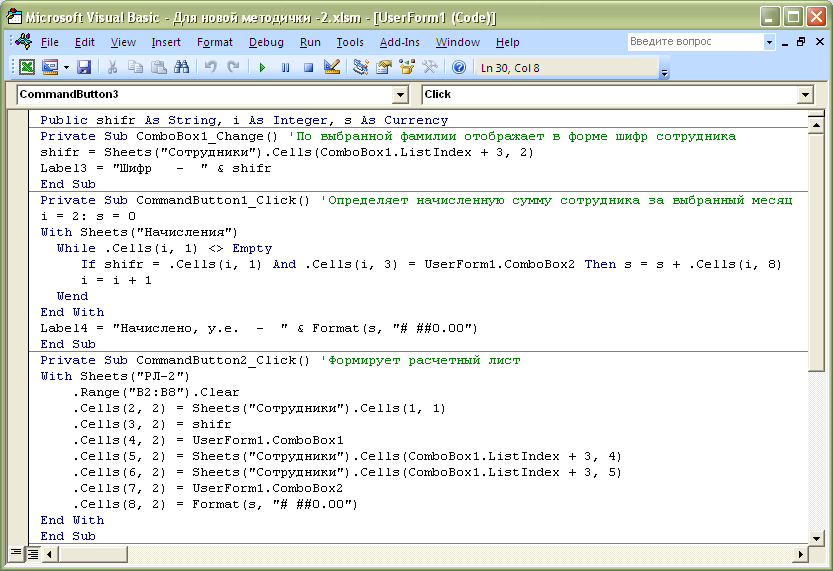Click the Copy toolbar icon
833x571 pixels.
[135, 67]
